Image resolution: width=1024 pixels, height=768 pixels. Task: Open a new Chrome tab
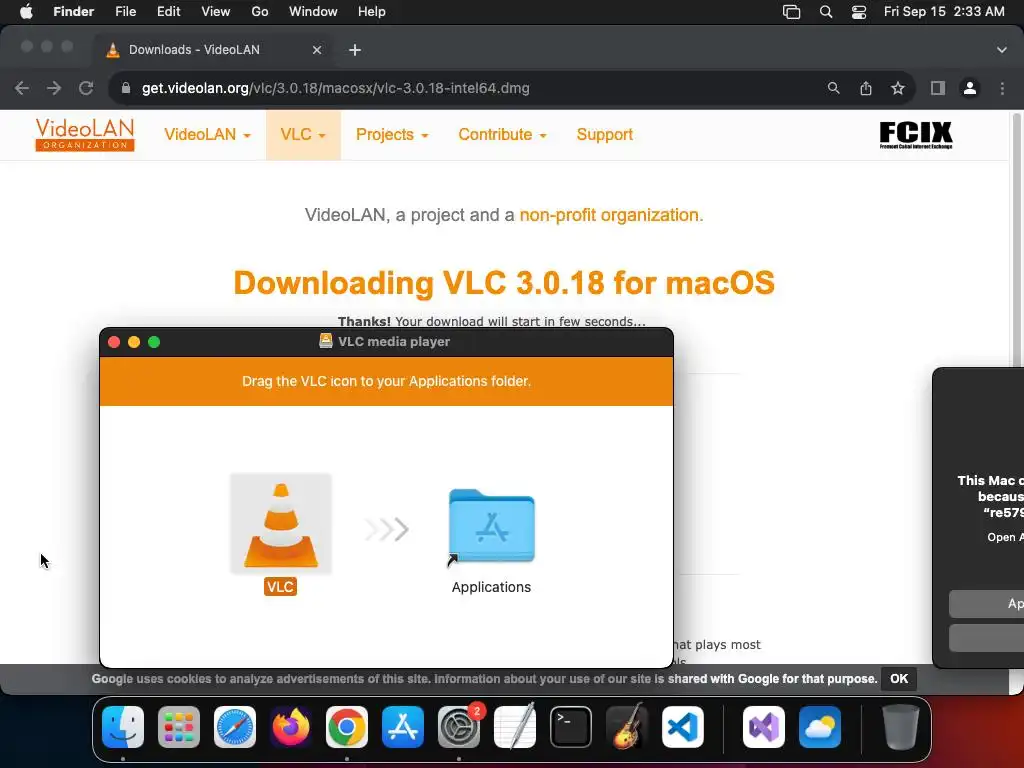click(x=355, y=50)
